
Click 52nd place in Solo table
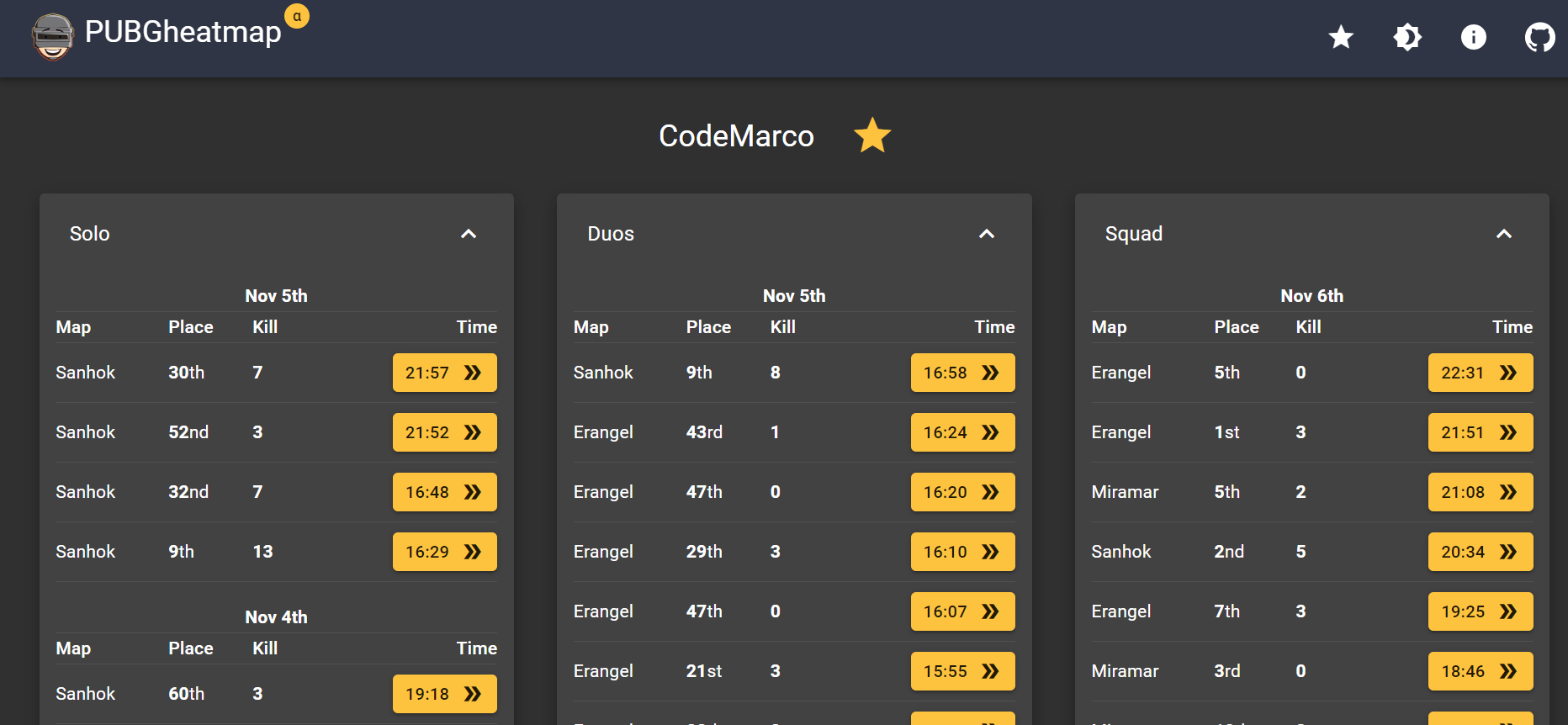point(188,432)
